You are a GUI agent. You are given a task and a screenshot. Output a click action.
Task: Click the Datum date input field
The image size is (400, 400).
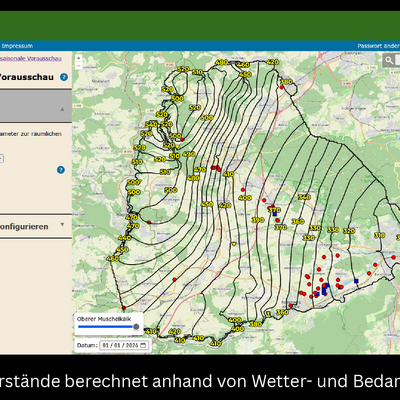coord(124,345)
